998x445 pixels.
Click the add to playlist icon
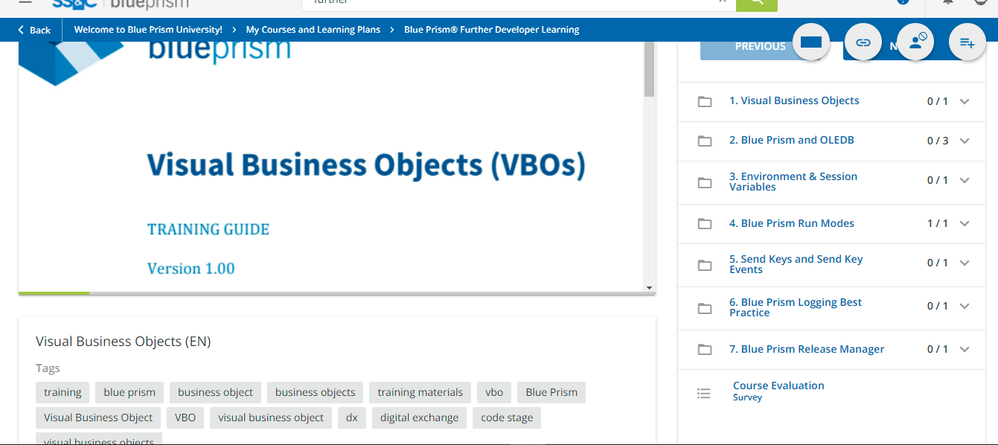click(x=967, y=43)
